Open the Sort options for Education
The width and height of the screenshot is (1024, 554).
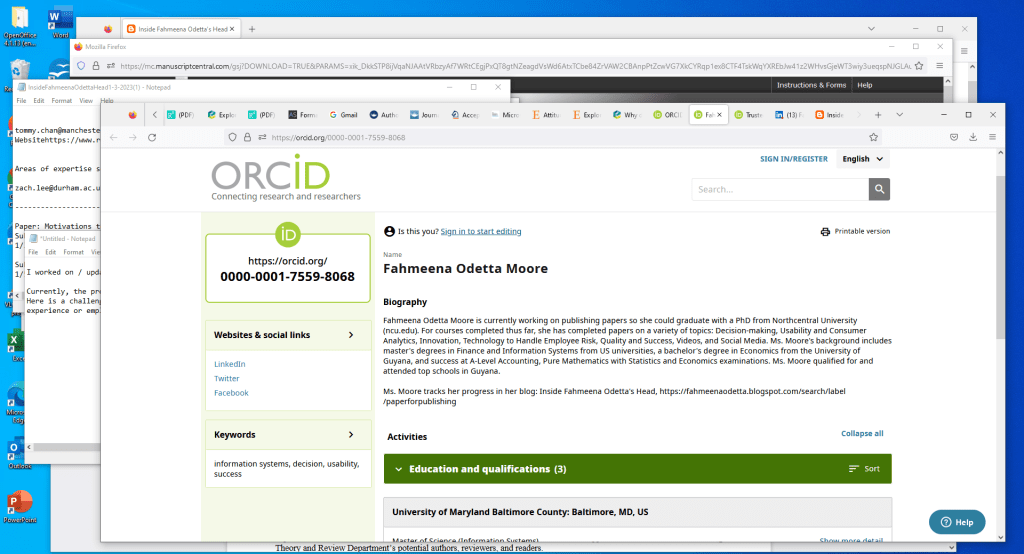point(864,469)
